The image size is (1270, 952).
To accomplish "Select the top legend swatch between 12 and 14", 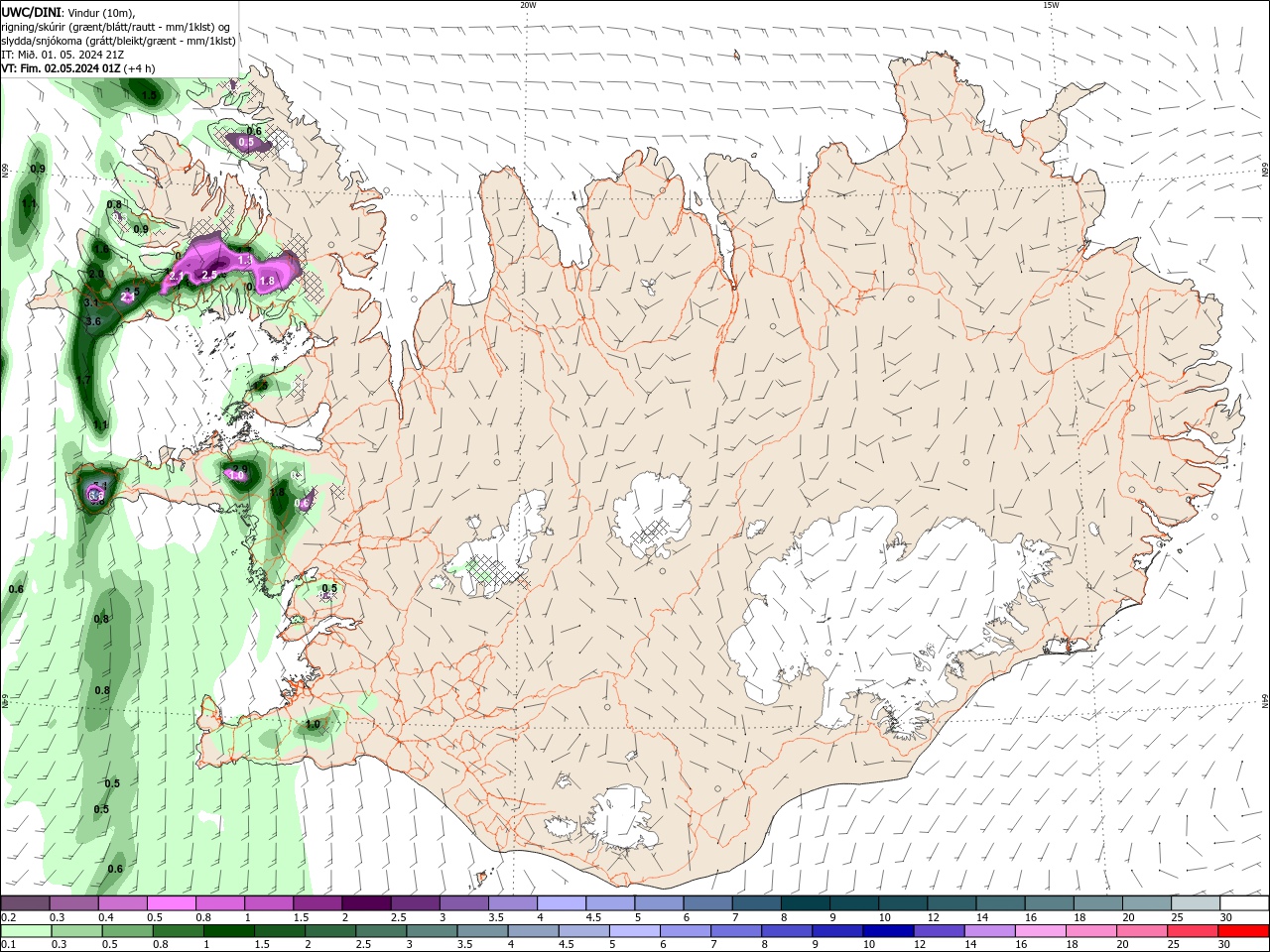I will pos(951,902).
